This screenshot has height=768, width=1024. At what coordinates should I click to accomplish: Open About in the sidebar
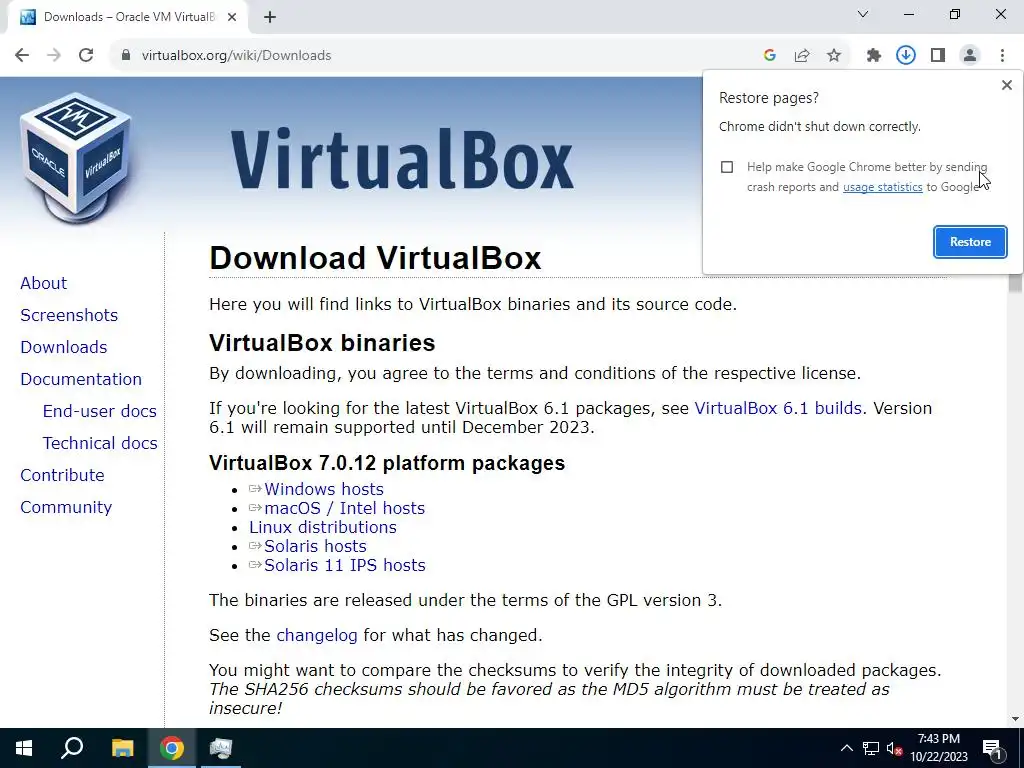(44, 283)
